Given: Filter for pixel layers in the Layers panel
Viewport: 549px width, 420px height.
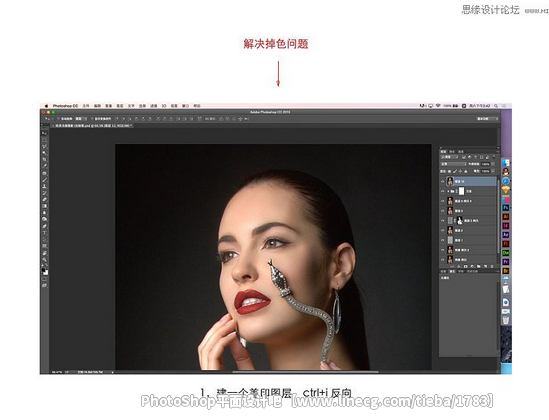Looking at the screenshot, I should coord(464,157).
